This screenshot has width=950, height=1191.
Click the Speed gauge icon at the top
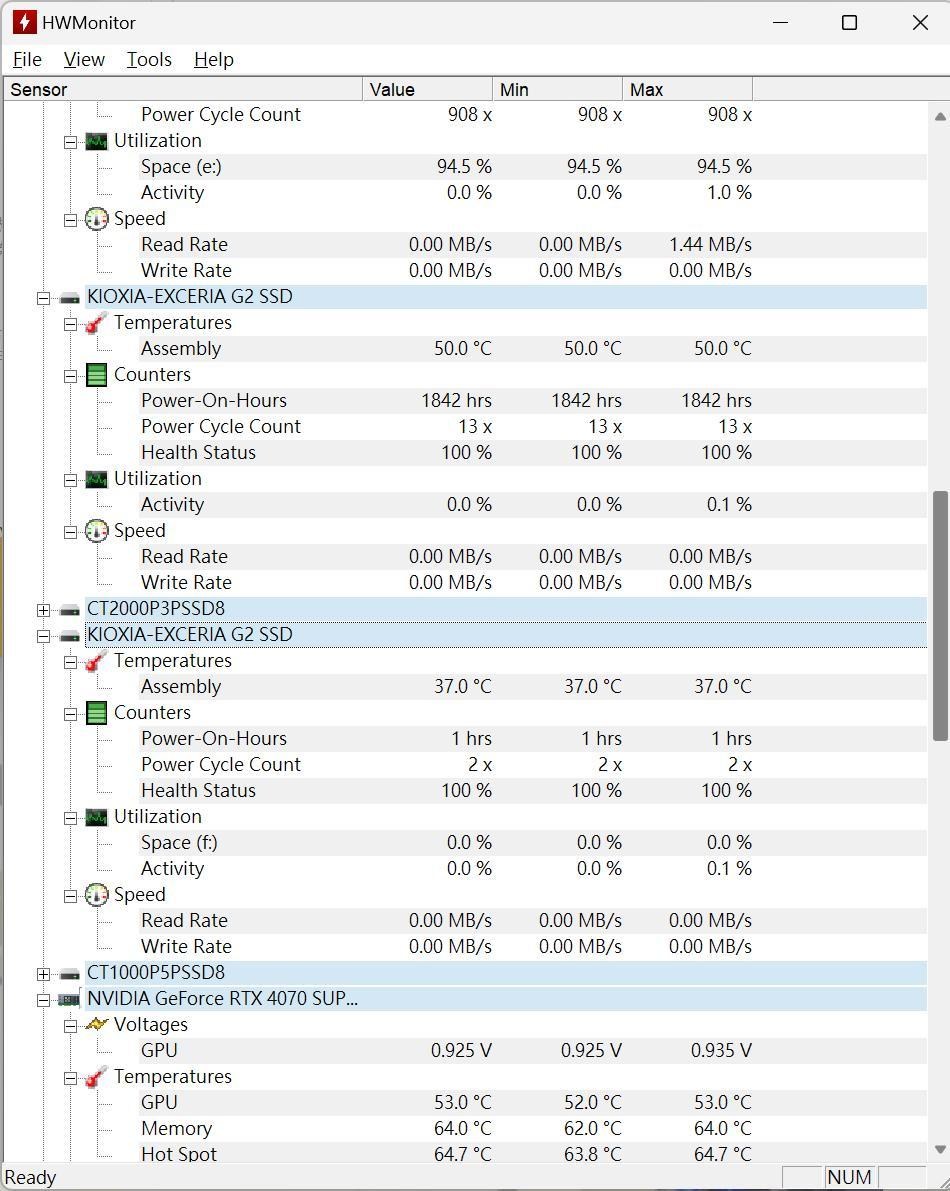tap(96, 219)
